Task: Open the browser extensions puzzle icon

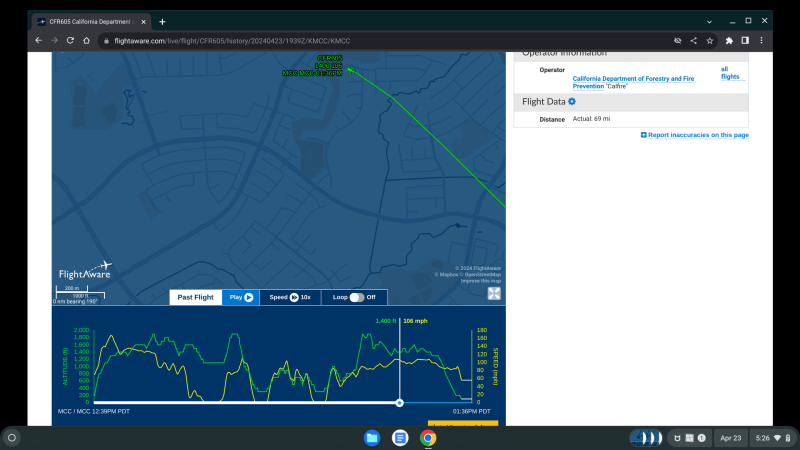Action: coord(729,40)
